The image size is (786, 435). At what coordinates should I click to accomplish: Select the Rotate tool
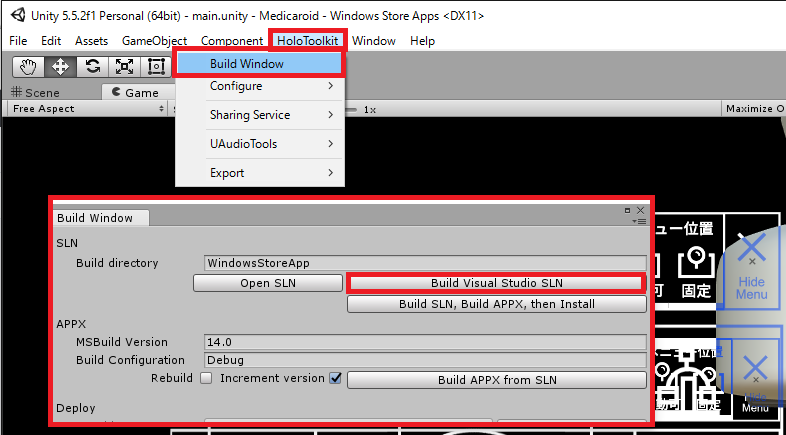[x=92, y=66]
